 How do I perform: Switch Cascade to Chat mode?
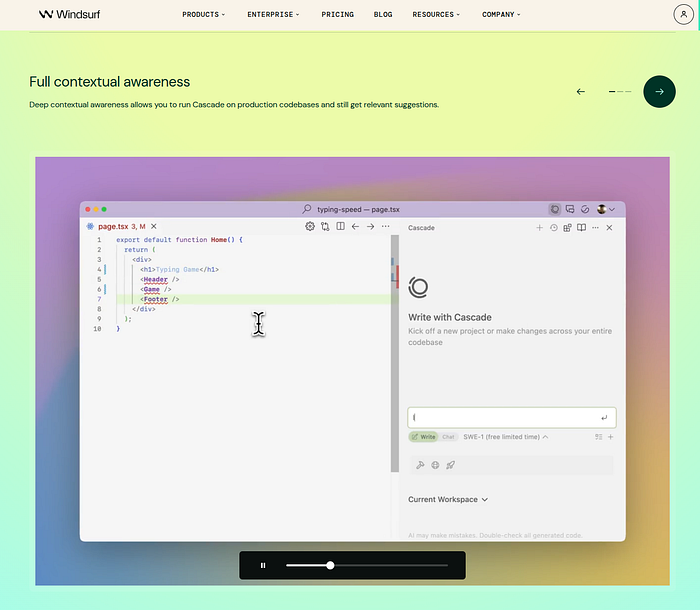[448, 437]
